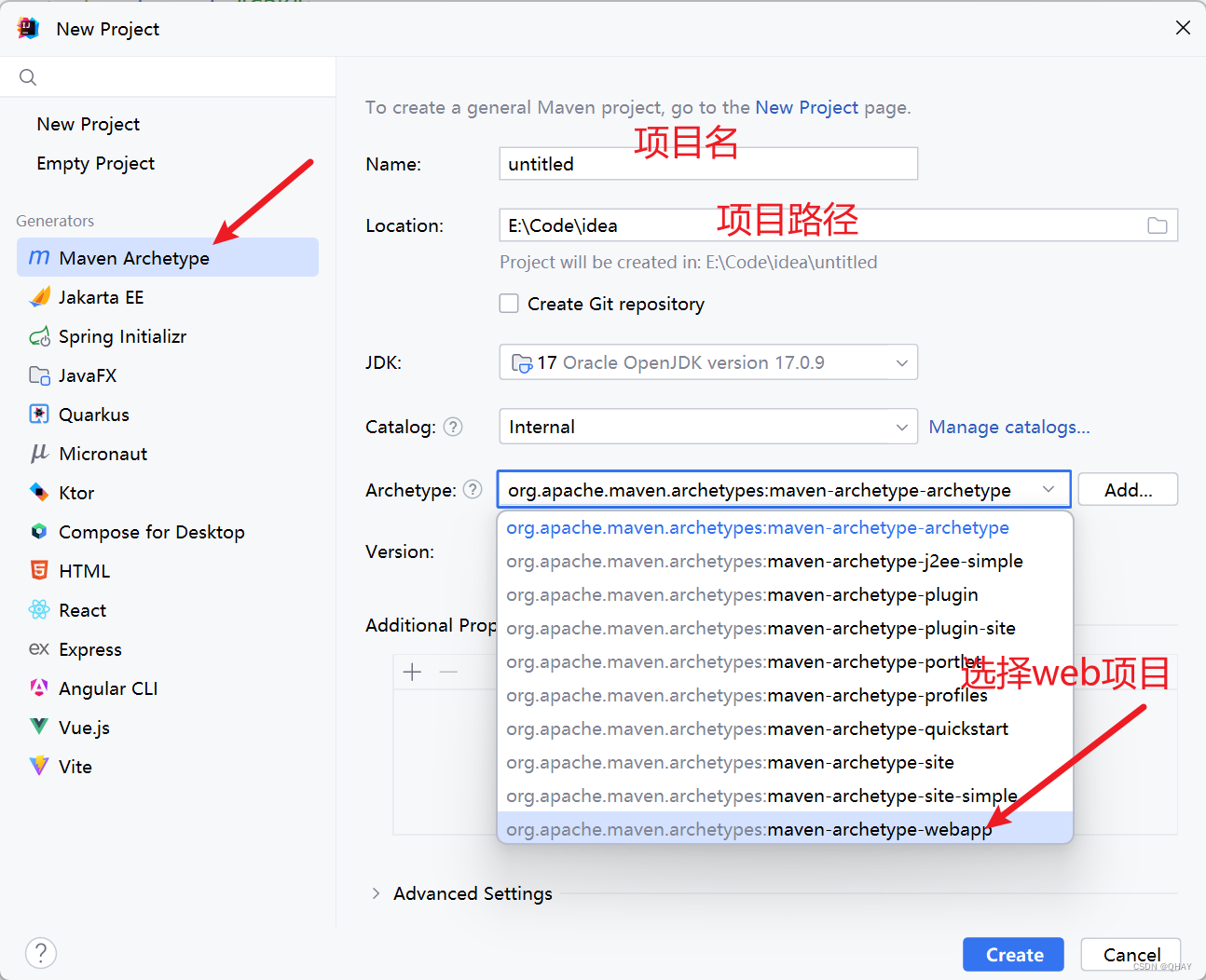Select maven-archetype-j2ee-simple option
This screenshot has width=1206, height=980.
pos(785,561)
